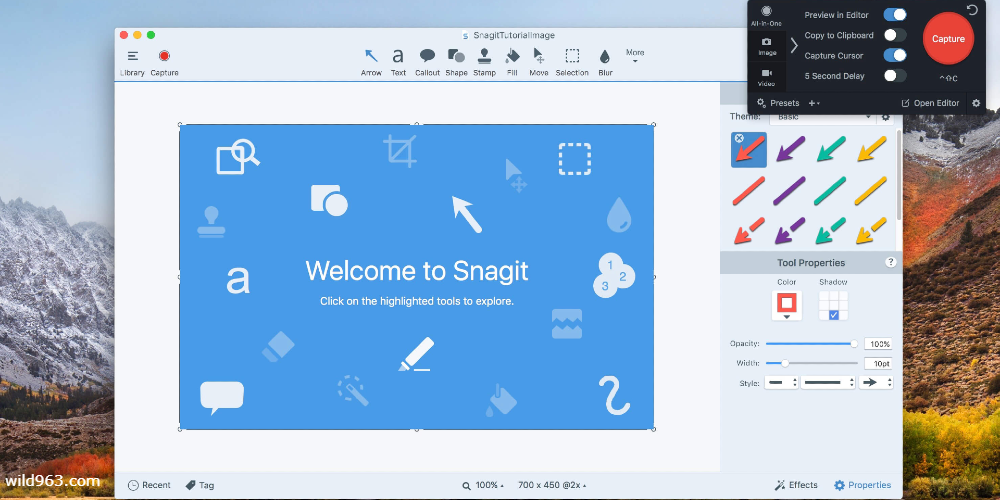This screenshot has width=1000, height=500.
Task: Enable 5 Second Delay switch
Action: [895, 76]
